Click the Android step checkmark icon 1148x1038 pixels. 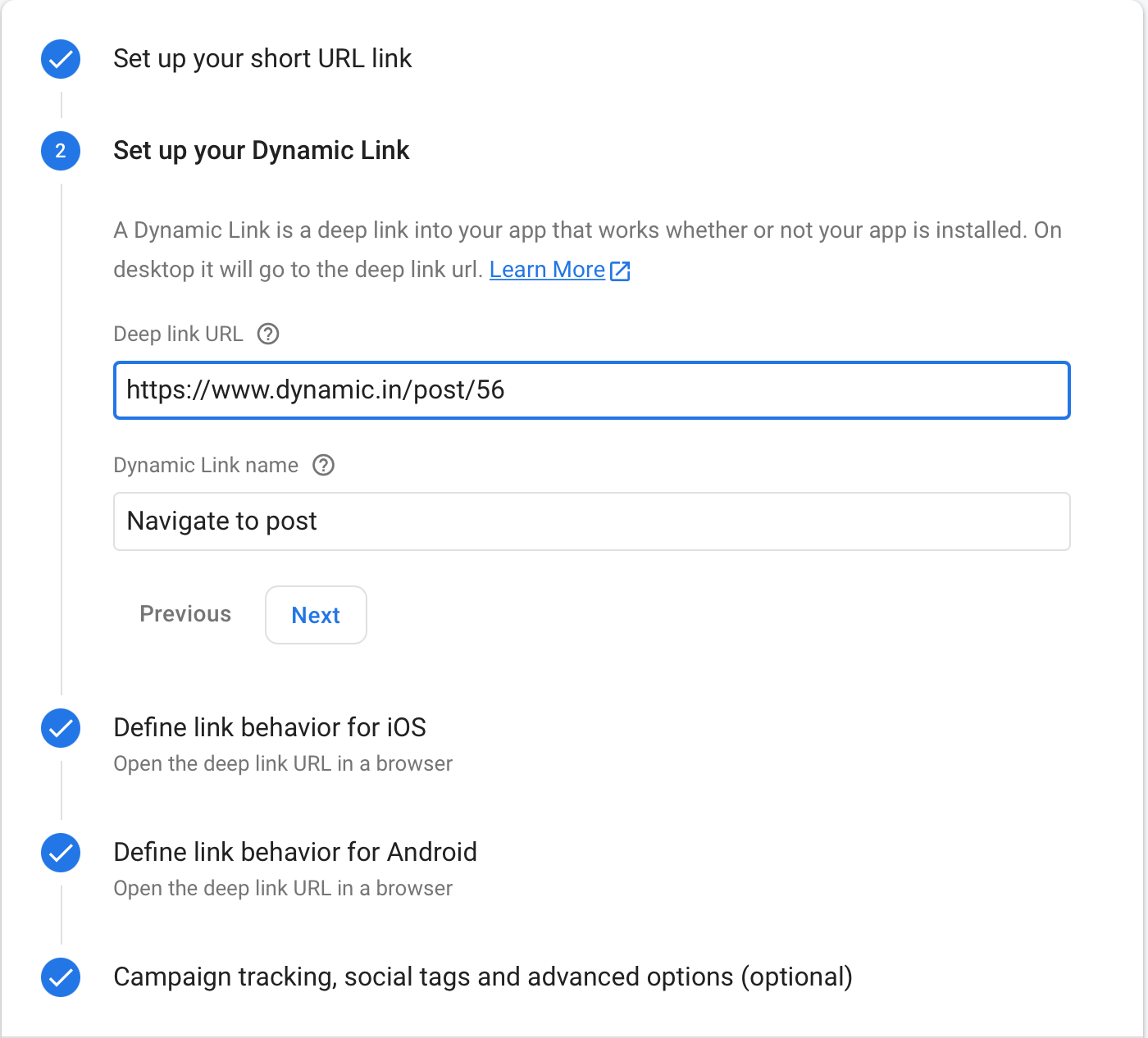[61, 853]
